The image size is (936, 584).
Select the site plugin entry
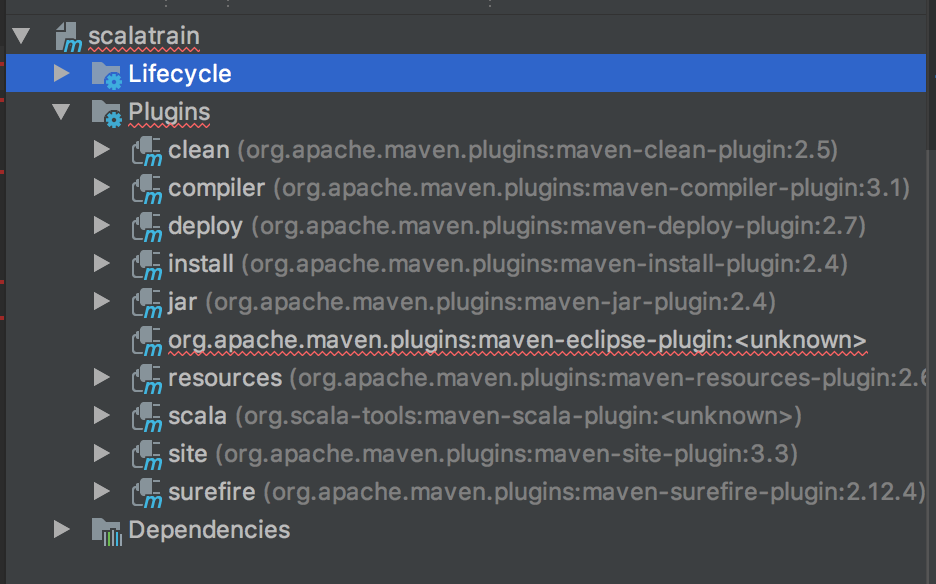coord(188,454)
